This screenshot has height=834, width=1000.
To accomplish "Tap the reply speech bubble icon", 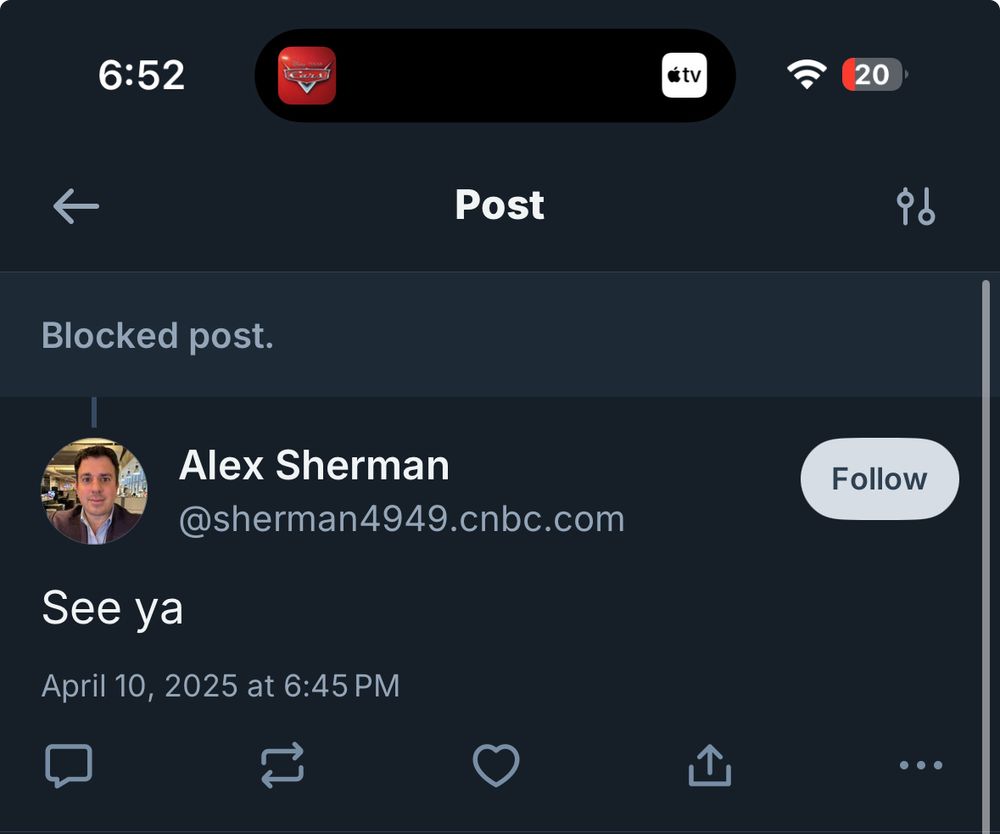I will point(69,766).
